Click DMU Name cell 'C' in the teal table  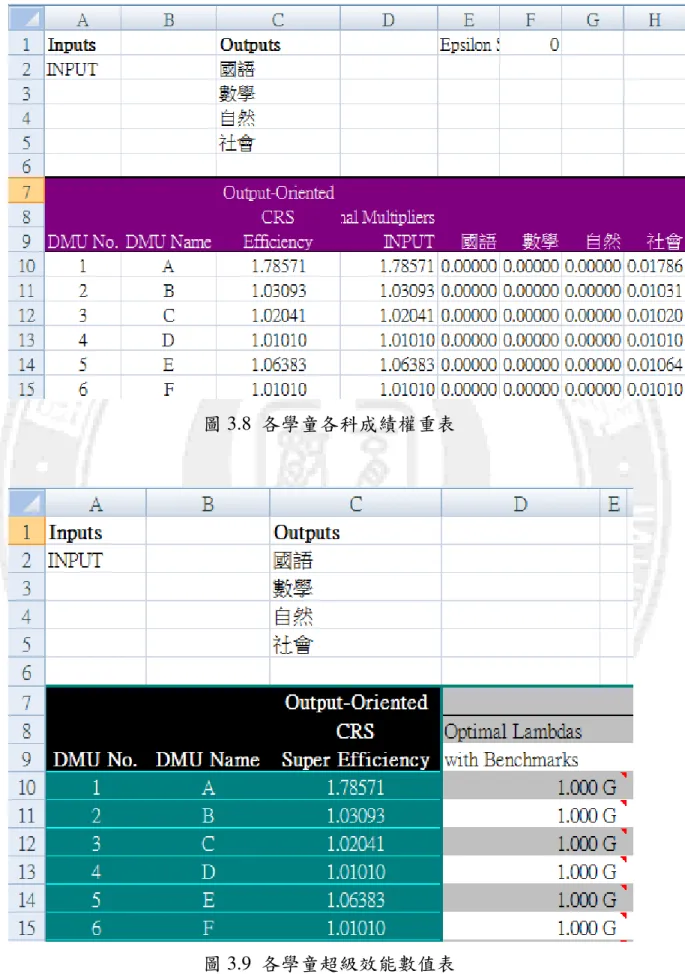pos(208,843)
